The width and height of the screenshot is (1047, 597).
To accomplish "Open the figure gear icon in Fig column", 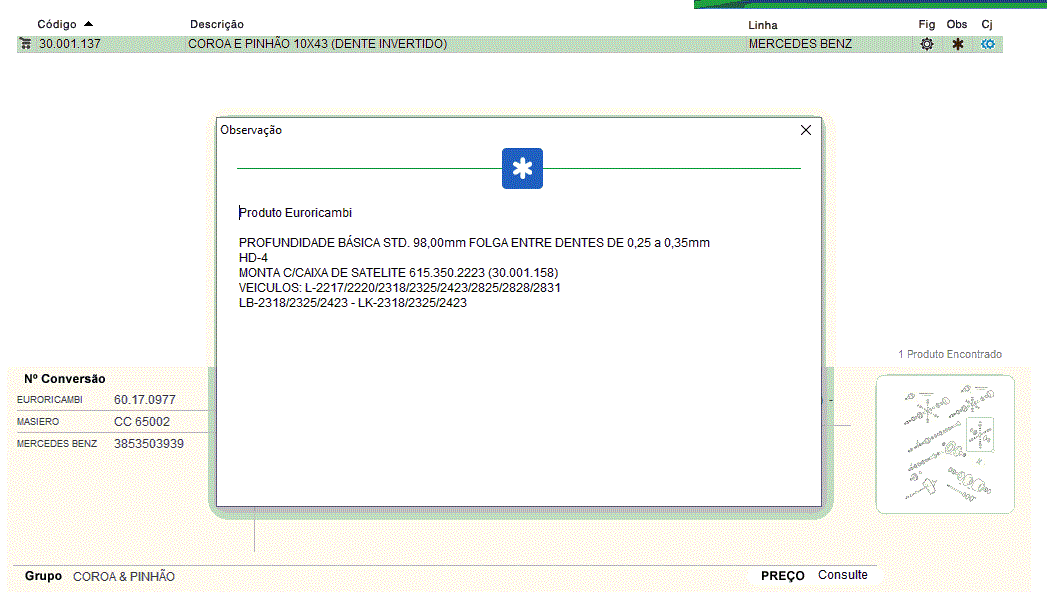I will click(927, 44).
